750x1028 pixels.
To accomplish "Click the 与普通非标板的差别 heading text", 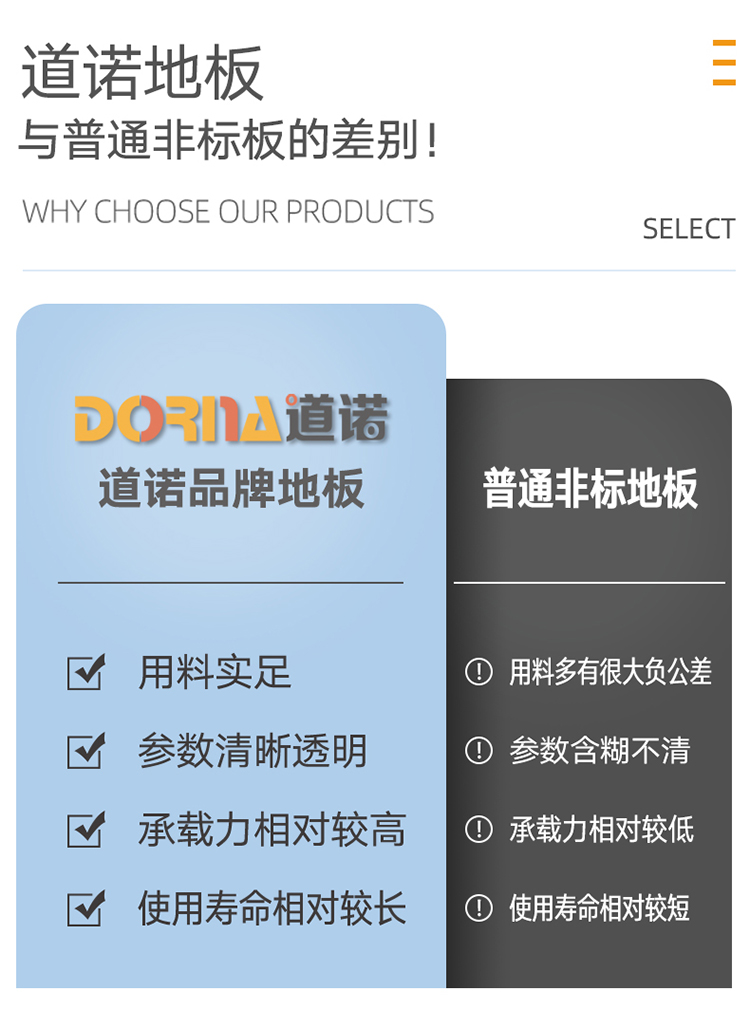I will [x=220, y=139].
